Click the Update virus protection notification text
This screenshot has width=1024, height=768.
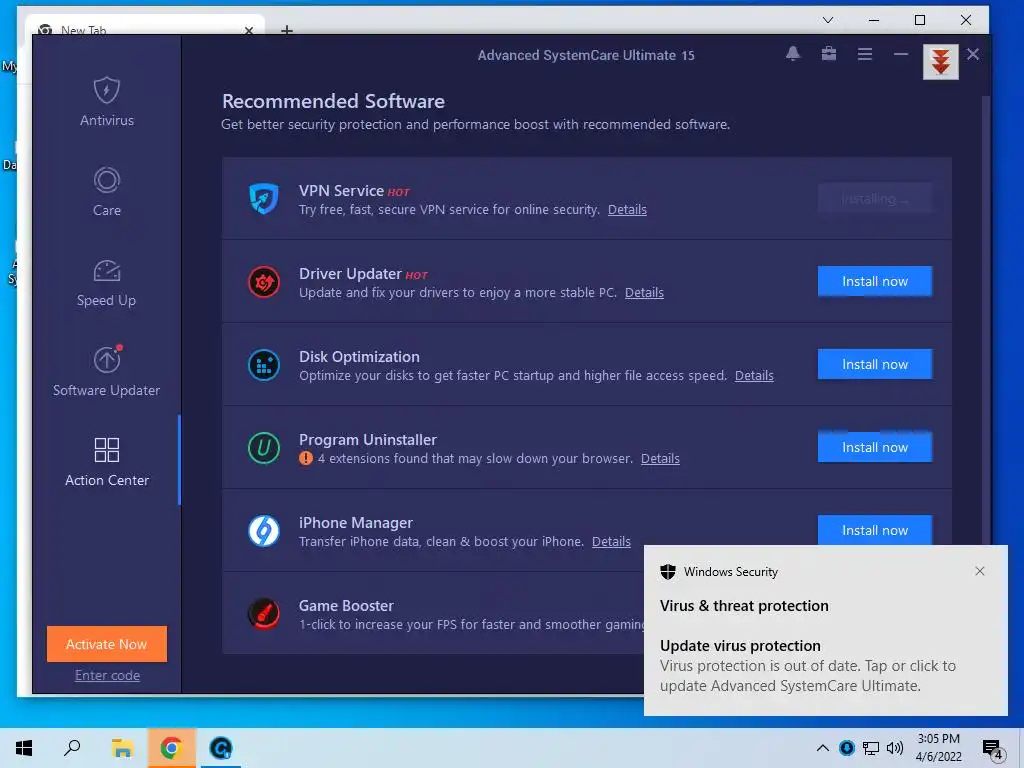[x=740, y=646]
